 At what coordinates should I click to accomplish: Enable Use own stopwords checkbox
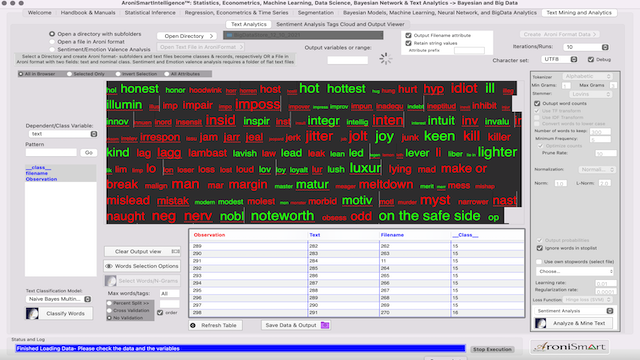tap(539, 262)
